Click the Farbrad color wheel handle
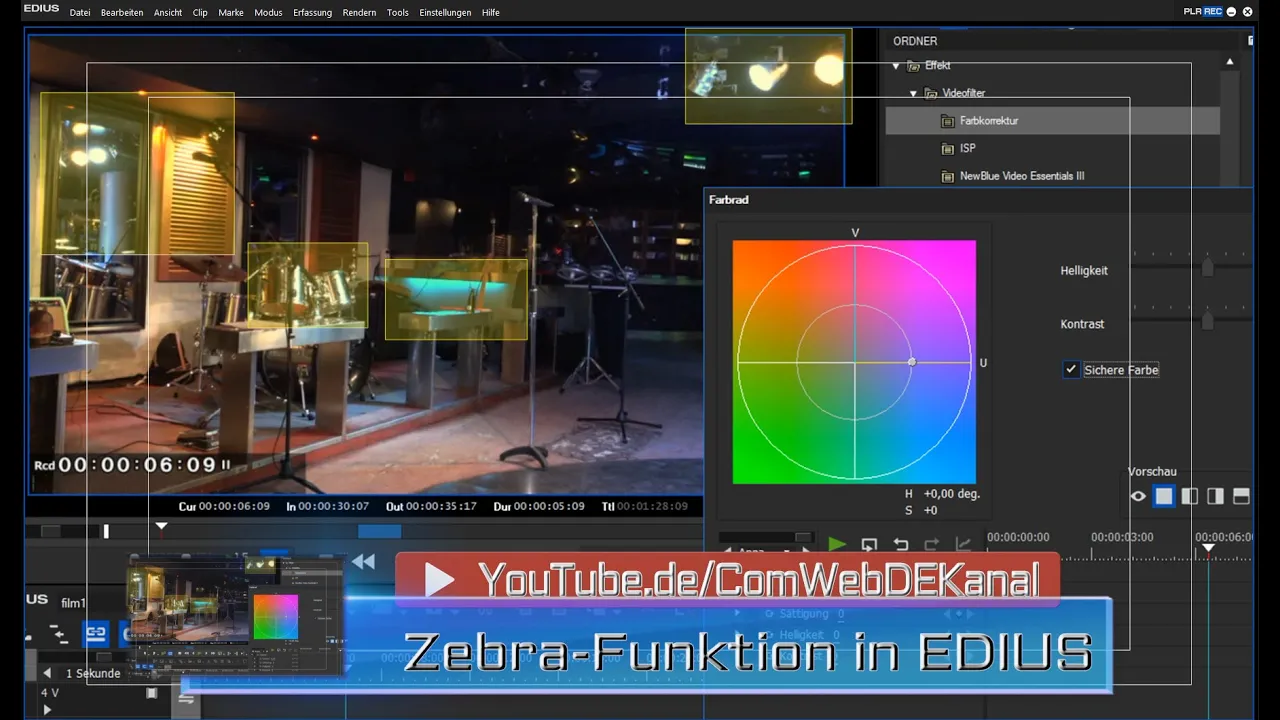1280x720 pixels. tap(912, 362)
